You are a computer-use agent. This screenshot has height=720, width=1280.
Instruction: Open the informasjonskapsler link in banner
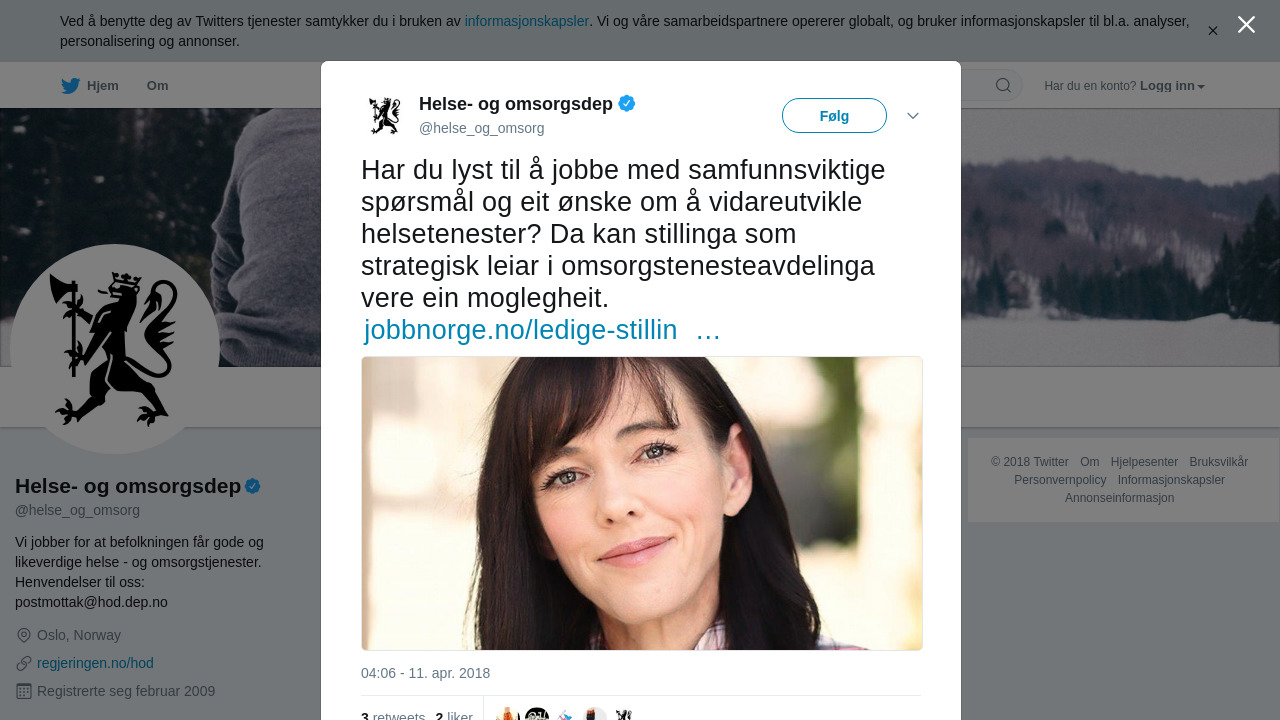pos(527,21)
